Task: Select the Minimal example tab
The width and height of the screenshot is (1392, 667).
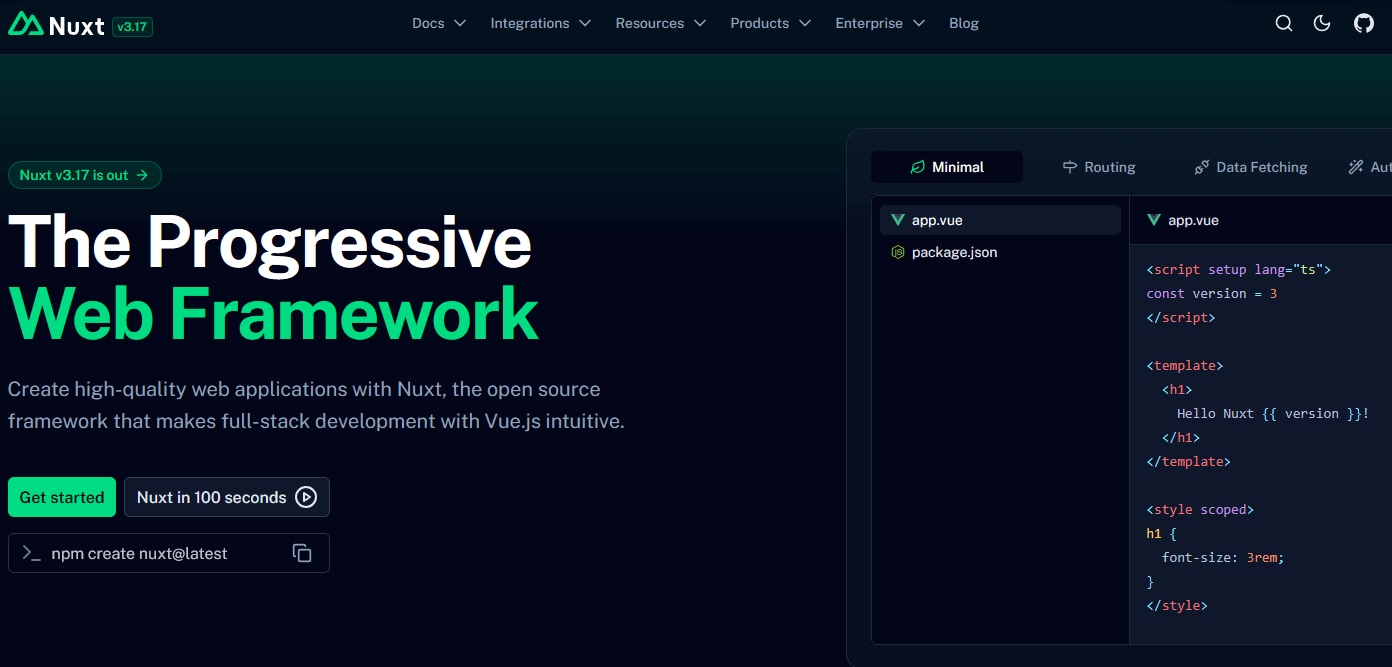Action: [946, 167]
